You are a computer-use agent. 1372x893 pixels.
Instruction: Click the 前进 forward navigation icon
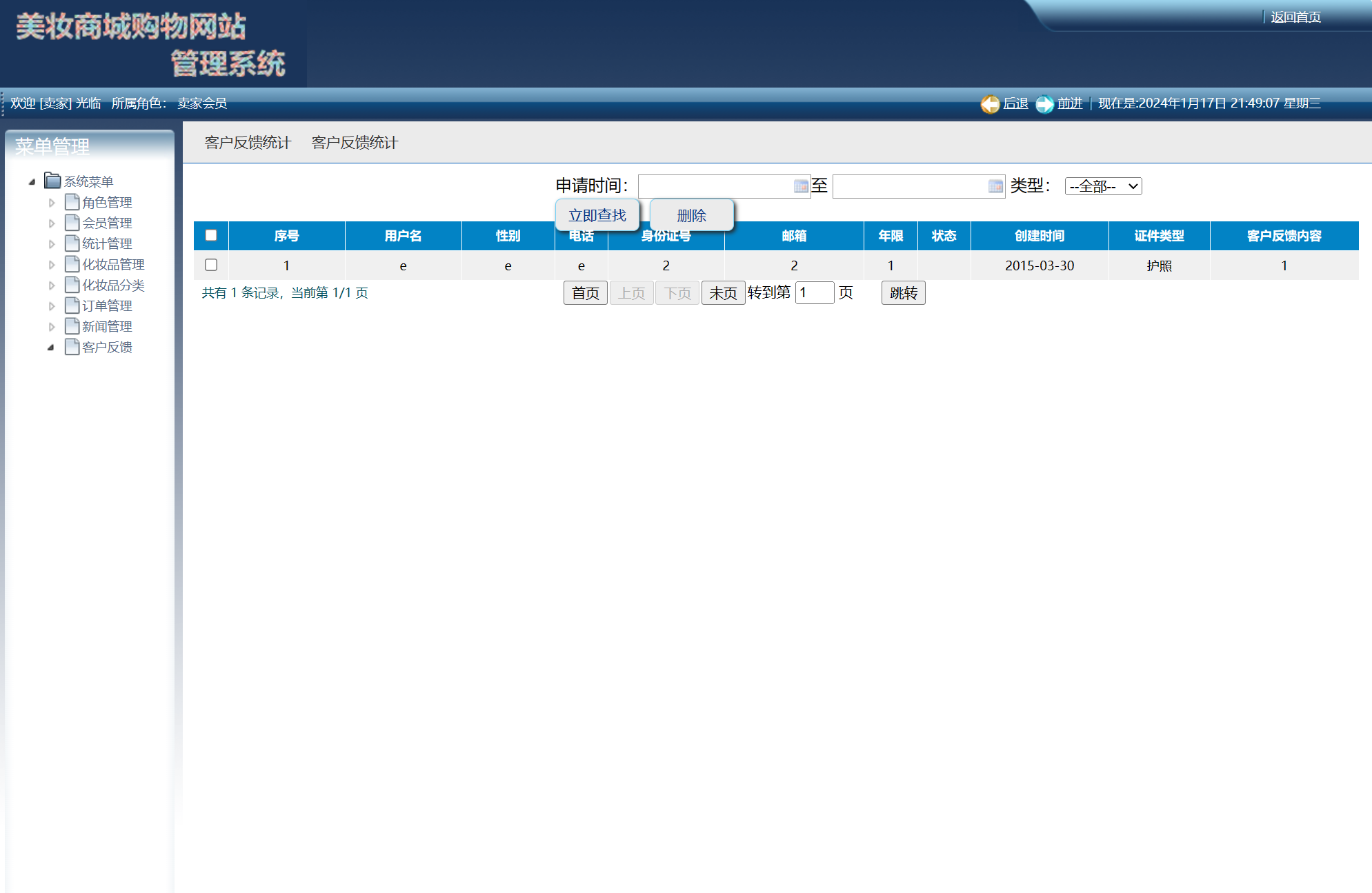pyautogui.click(x=1044, y=103)
